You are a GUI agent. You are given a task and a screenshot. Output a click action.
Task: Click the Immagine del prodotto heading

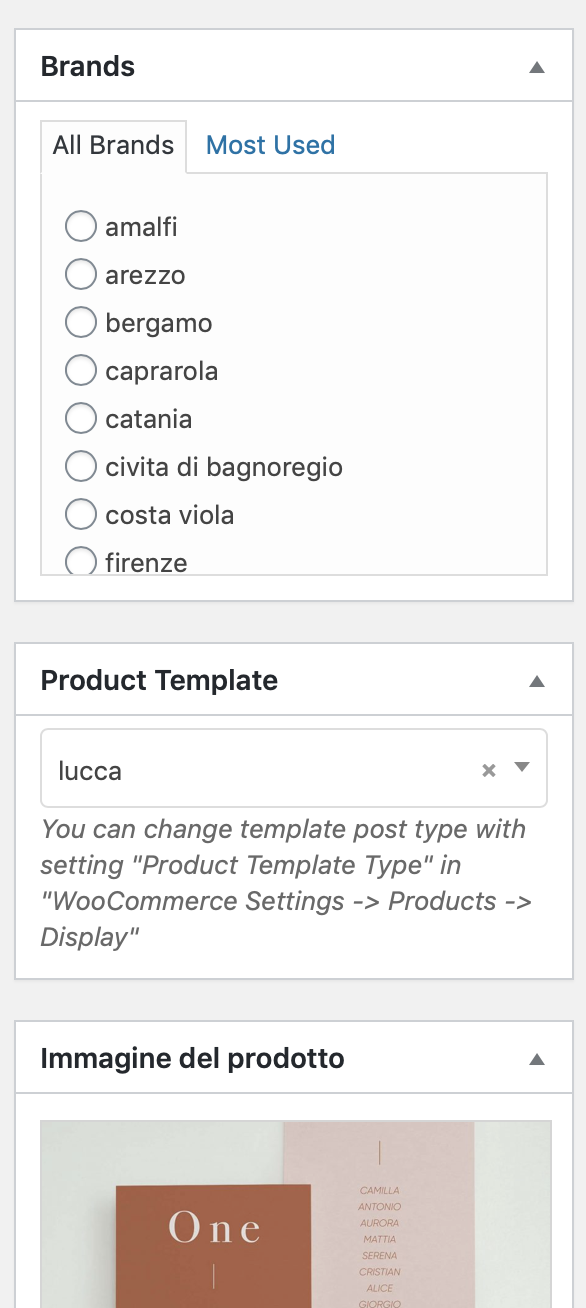click(192, 1059)
